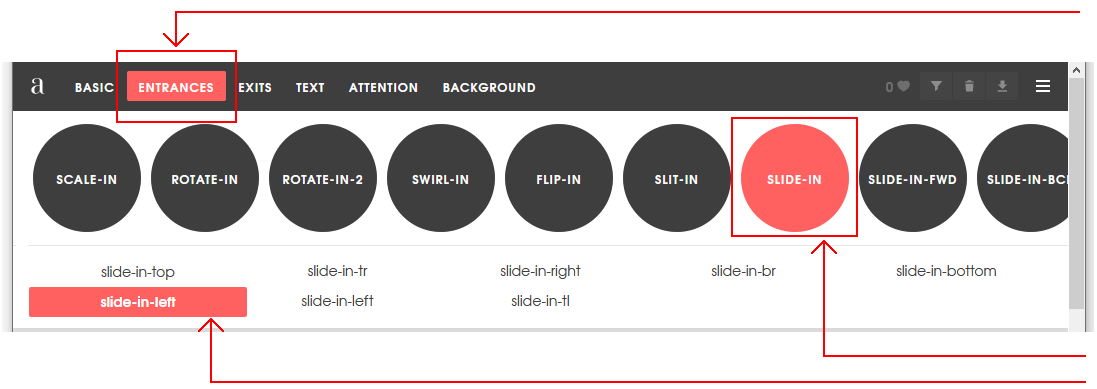Pick the FLIP-IN animation circle

click(559, 178)
